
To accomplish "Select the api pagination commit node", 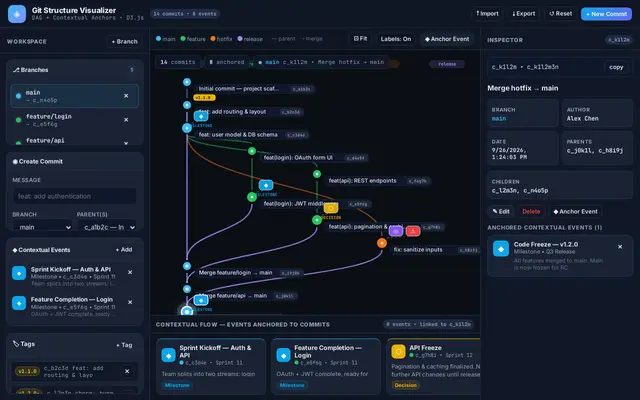I will [317, 220].
